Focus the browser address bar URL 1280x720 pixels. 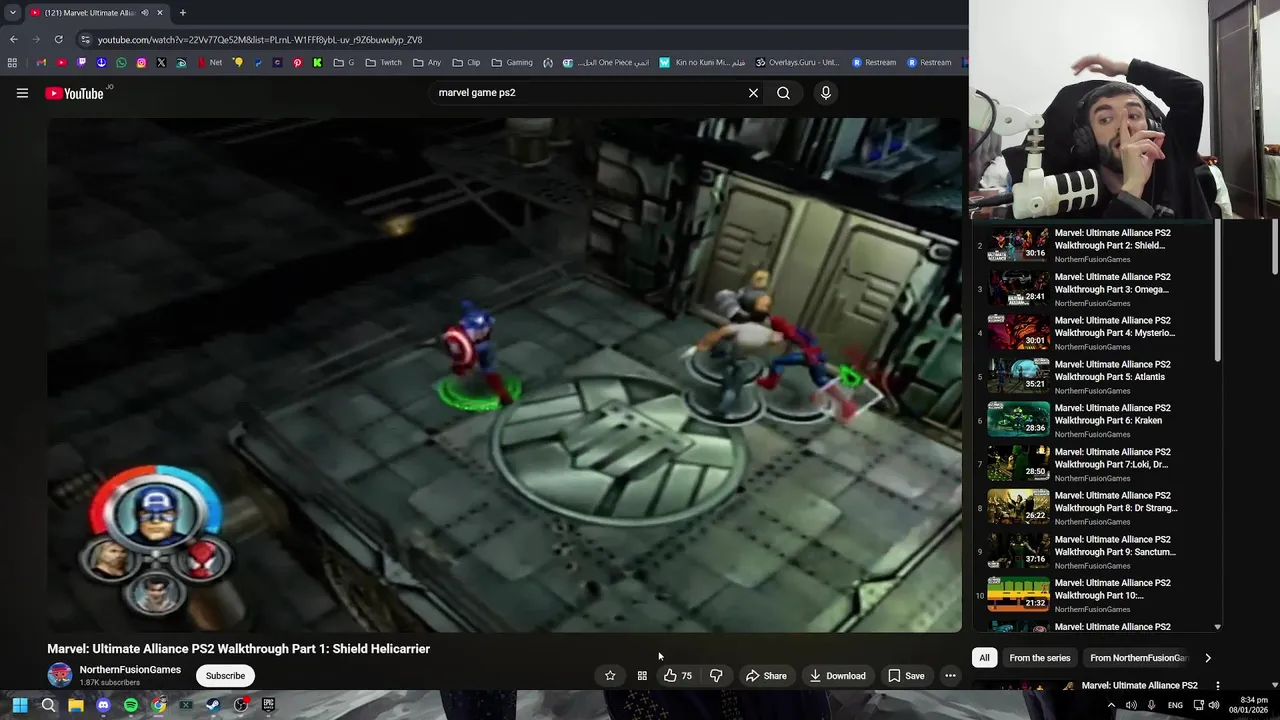coord(260,40)
